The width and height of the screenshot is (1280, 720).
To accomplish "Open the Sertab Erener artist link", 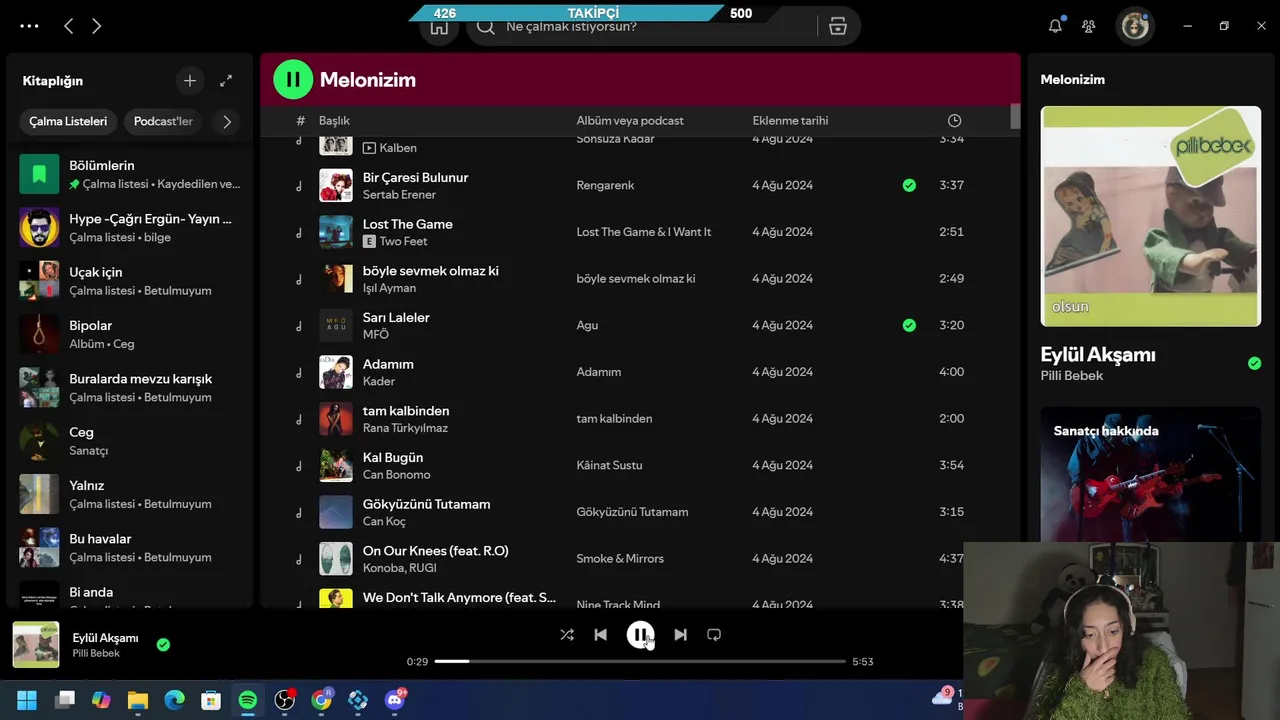I will tap(399, 194).
